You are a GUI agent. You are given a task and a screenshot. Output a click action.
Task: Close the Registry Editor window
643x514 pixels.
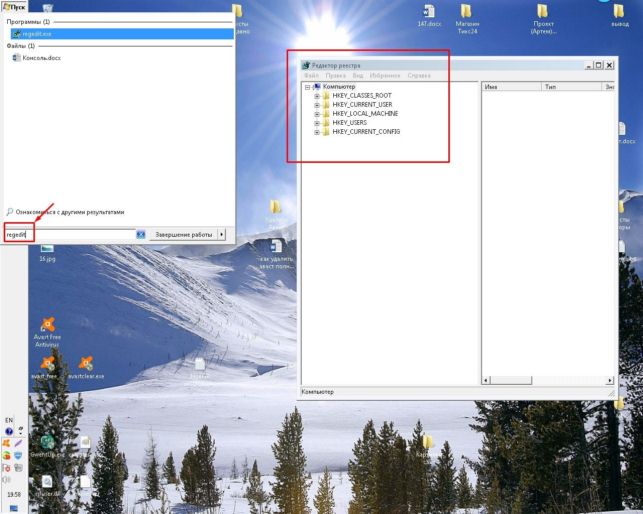tap(609, 65)
